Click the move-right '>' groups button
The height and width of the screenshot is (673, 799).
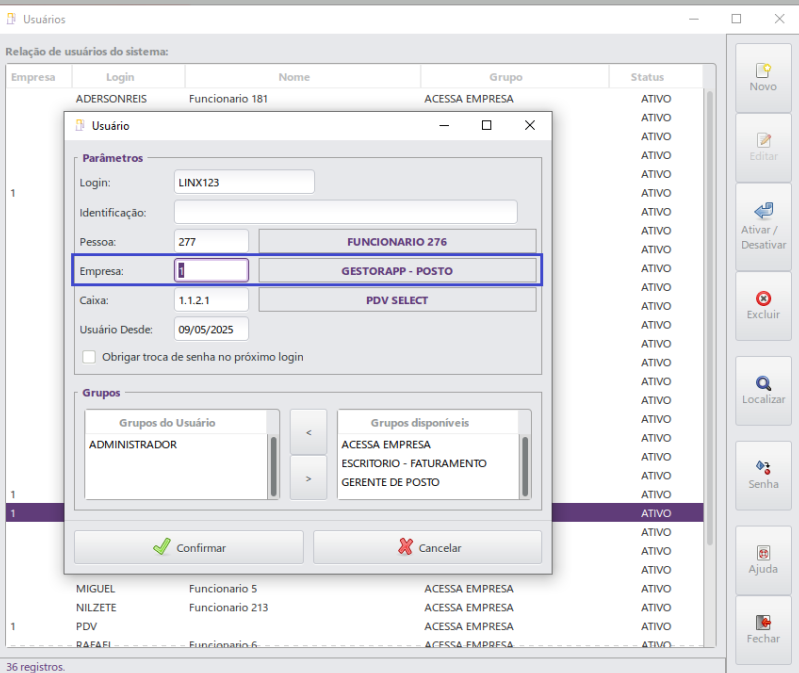[x=308, y=478]
